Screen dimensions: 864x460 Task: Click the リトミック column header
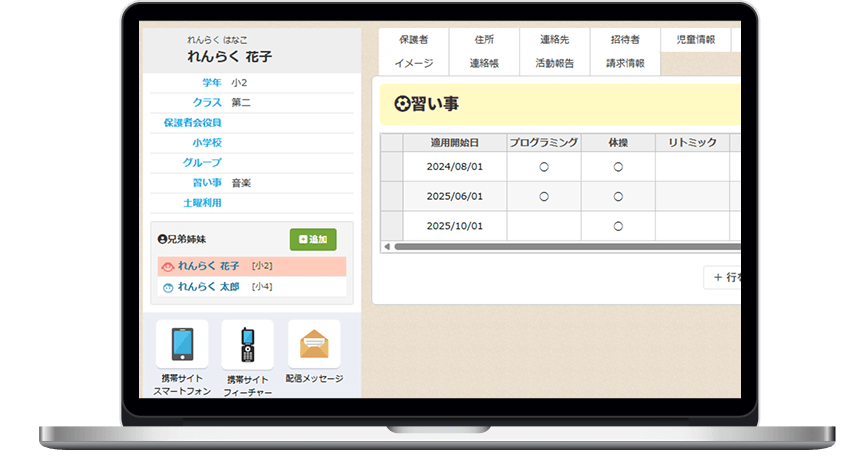[693, 143]
